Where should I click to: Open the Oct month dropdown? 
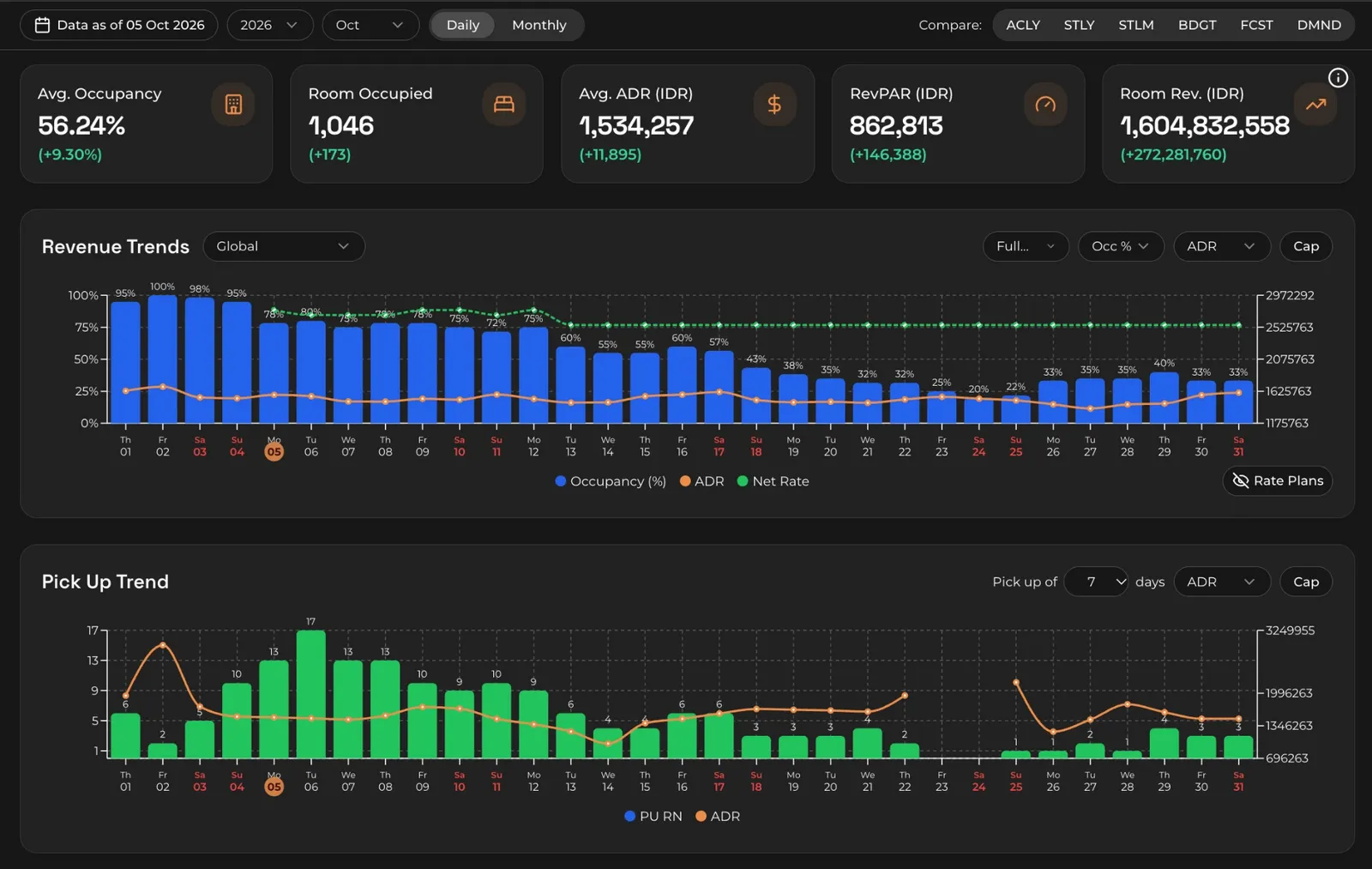[x=370, y=25]
